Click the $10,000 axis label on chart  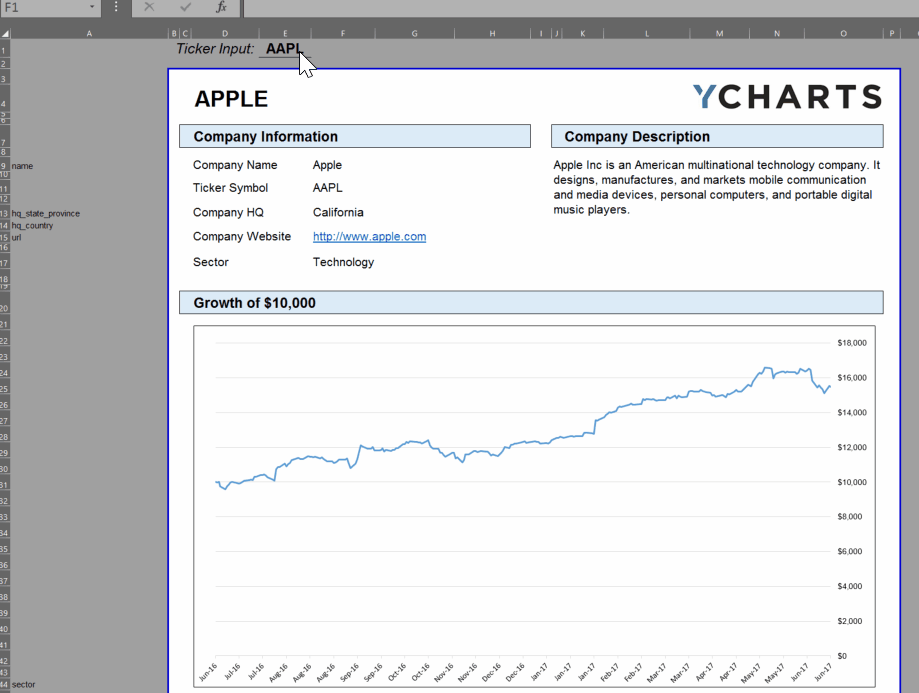(x=852, y=482)
